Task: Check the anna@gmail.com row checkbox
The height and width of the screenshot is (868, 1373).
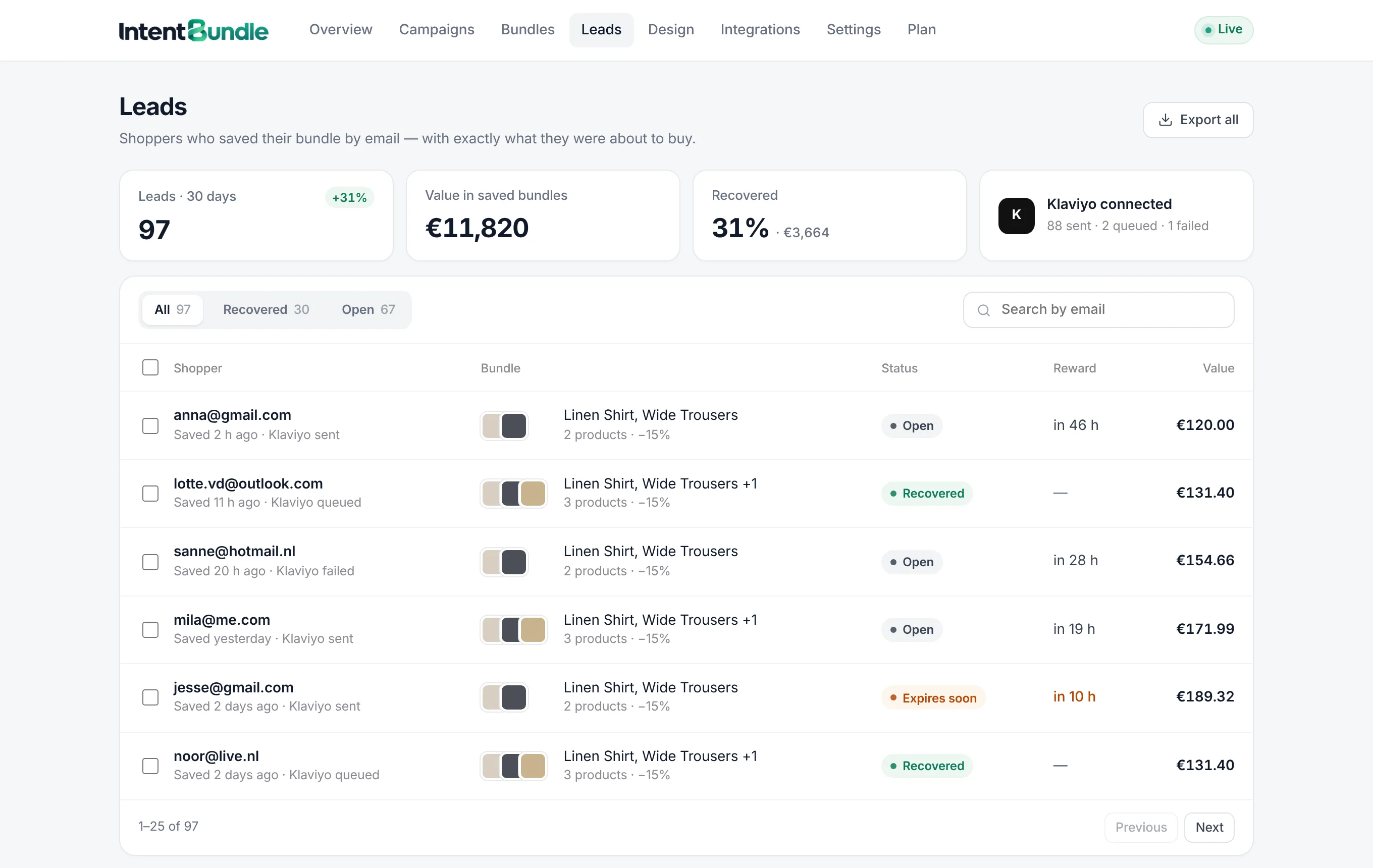Action: pos(150,426)
